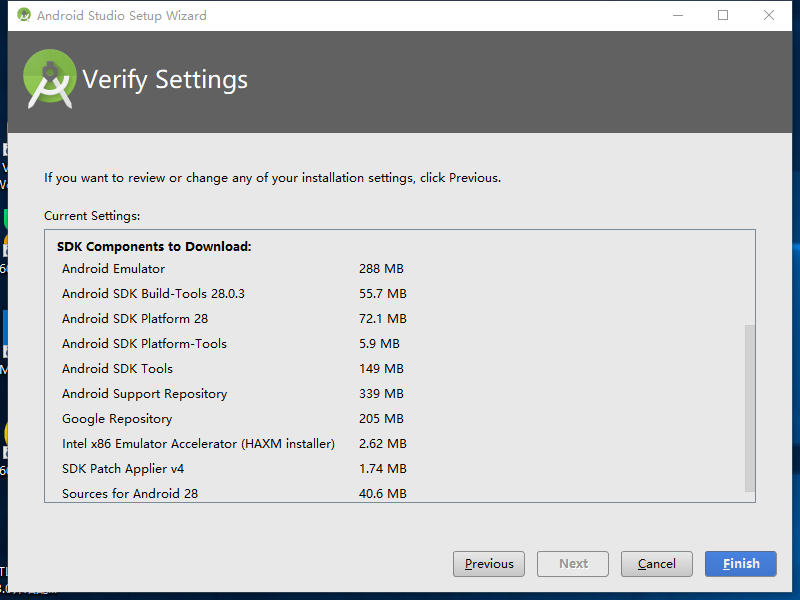Image resolution: width=800 pixels, height=600 pixels.
Task: Click the Android Studio logo beside Verify Settings
Action: 50,79
